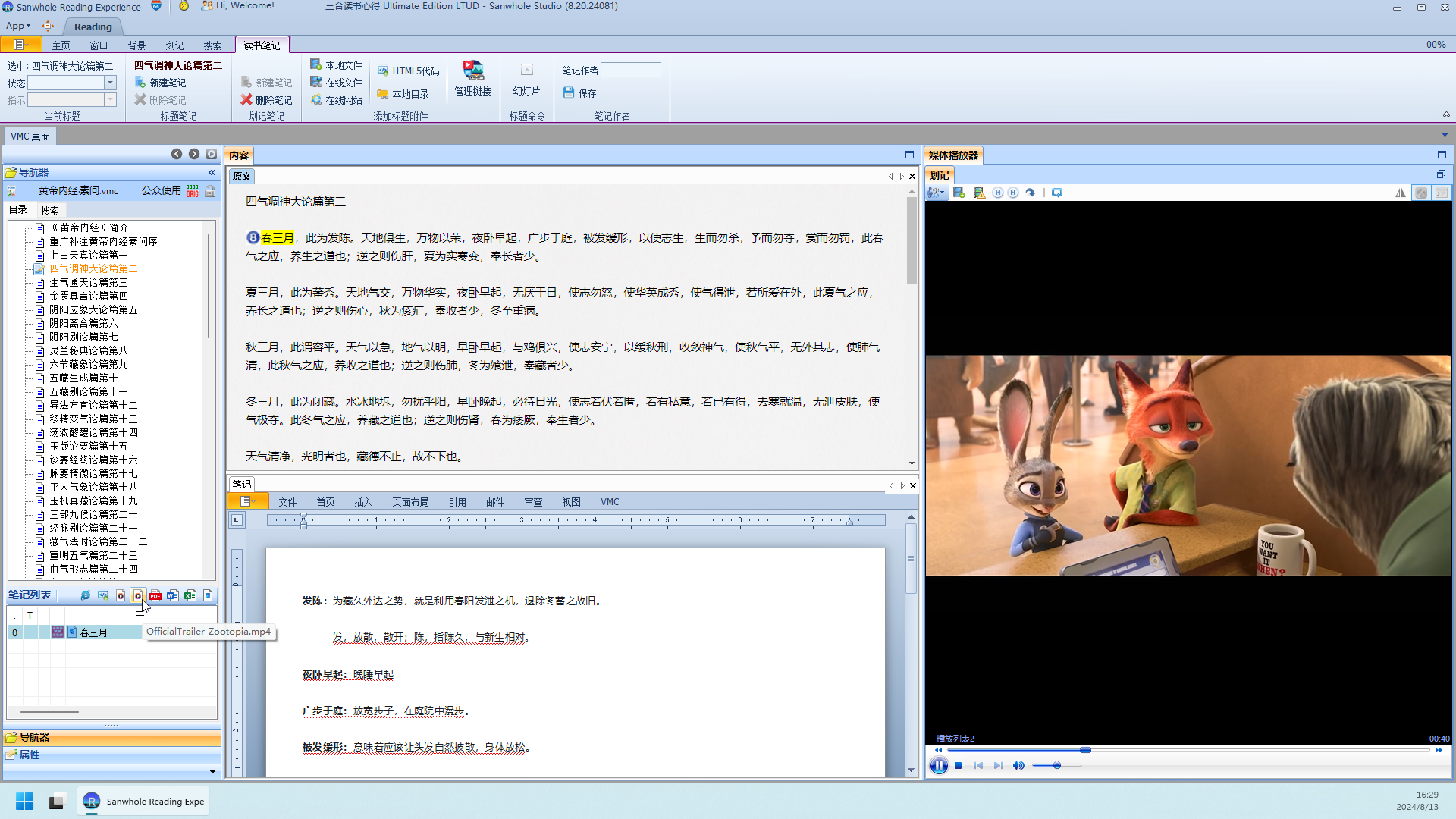Viewport: 1456px width, 819px height.
Task: Click the Windows Start button
Action: coord(24,802)
